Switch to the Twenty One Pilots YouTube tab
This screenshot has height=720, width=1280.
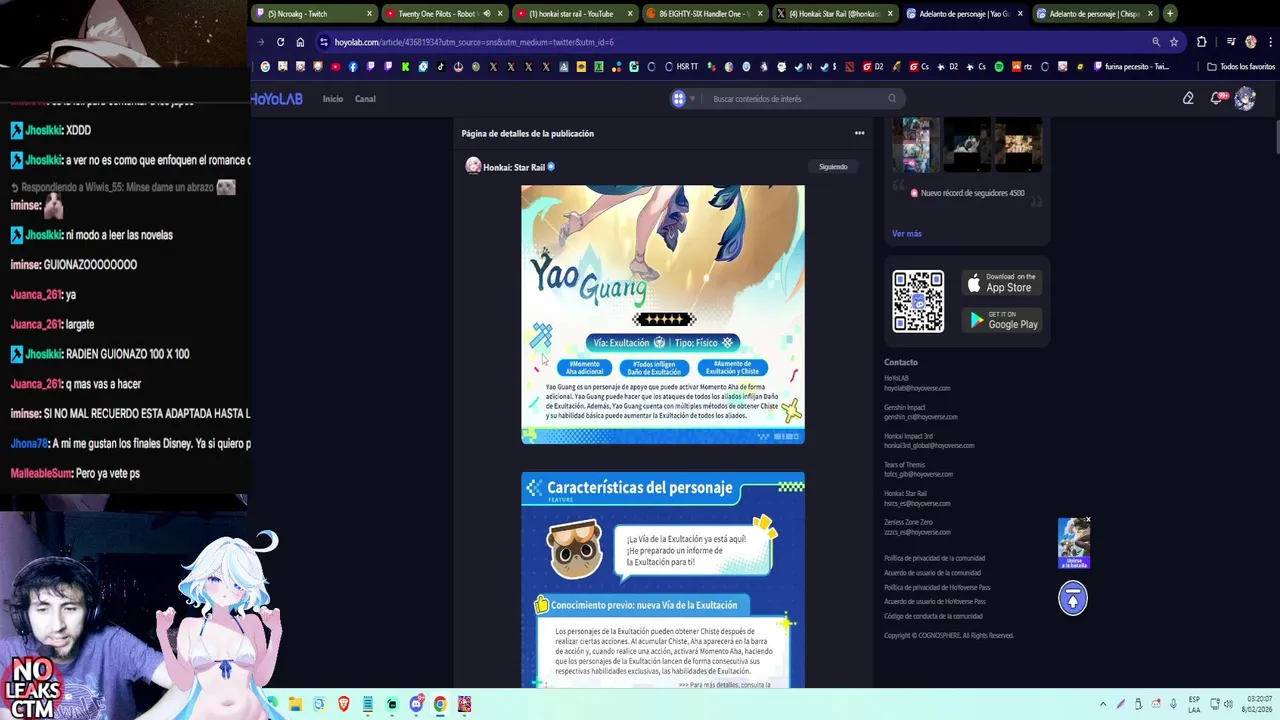(443, 14)
